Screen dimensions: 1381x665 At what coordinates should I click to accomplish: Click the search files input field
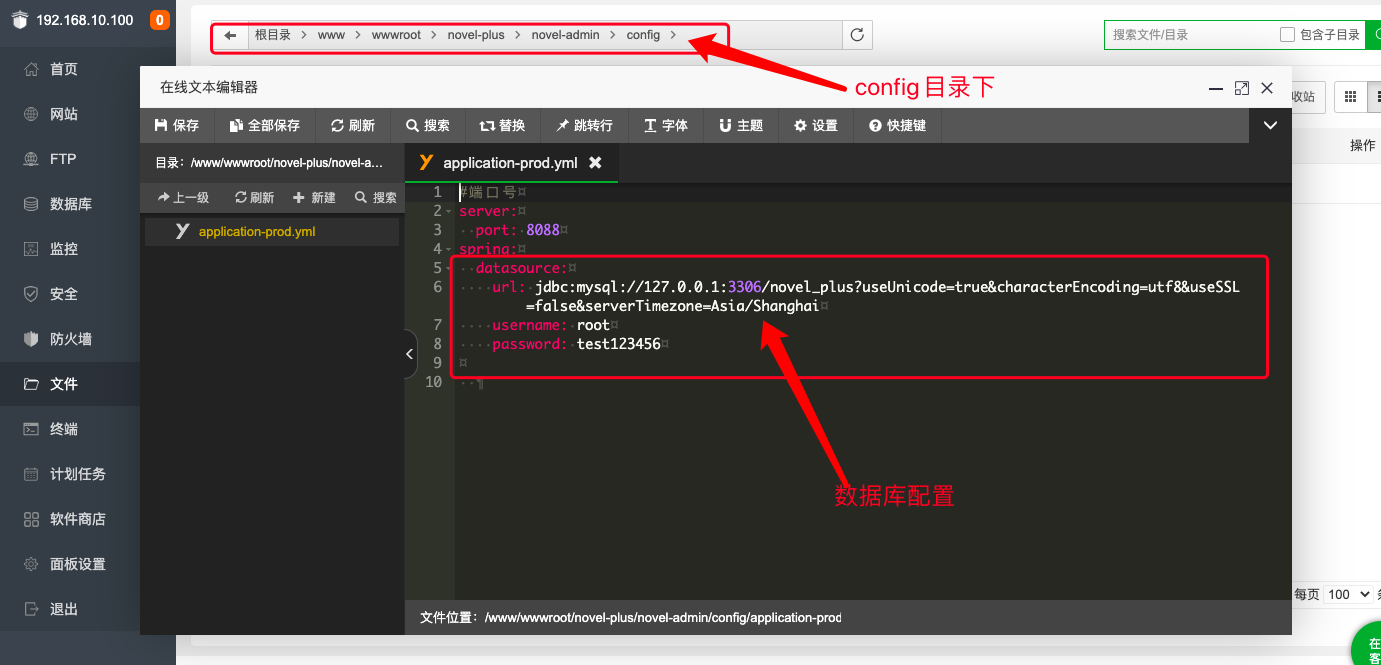pos(1190,35)
